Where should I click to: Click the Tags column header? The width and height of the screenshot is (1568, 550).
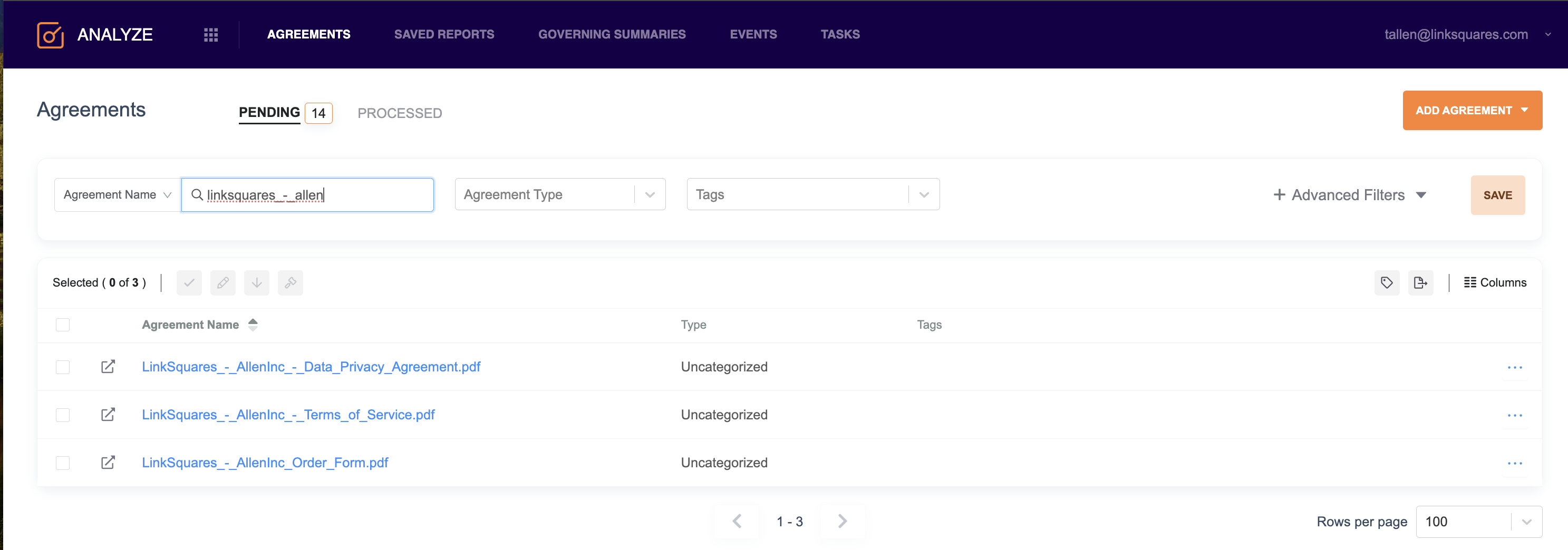tap(929, 325)
